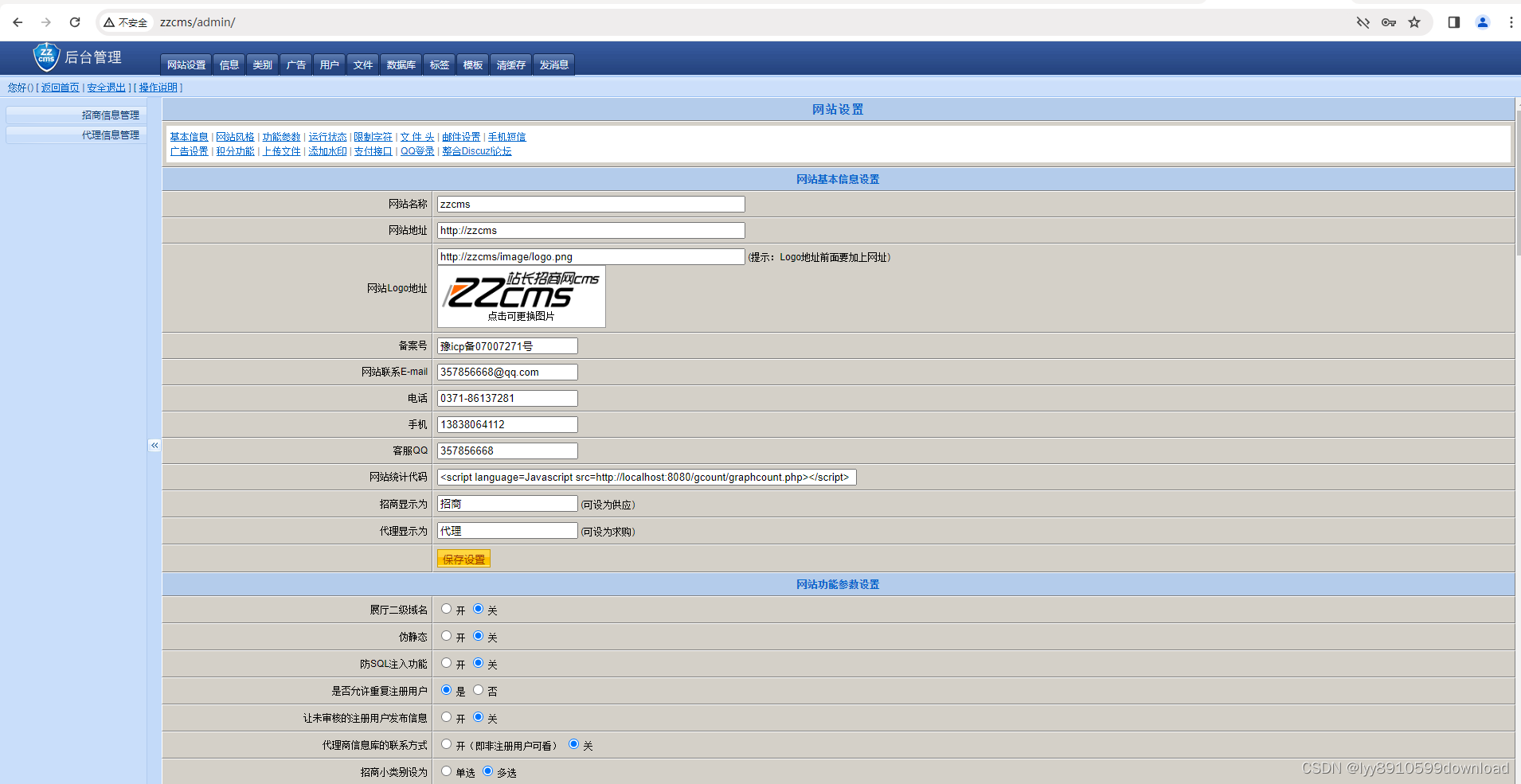Open the 积分功能 link
Viewport: 1521px width, 784px height.
coord(236,151)
